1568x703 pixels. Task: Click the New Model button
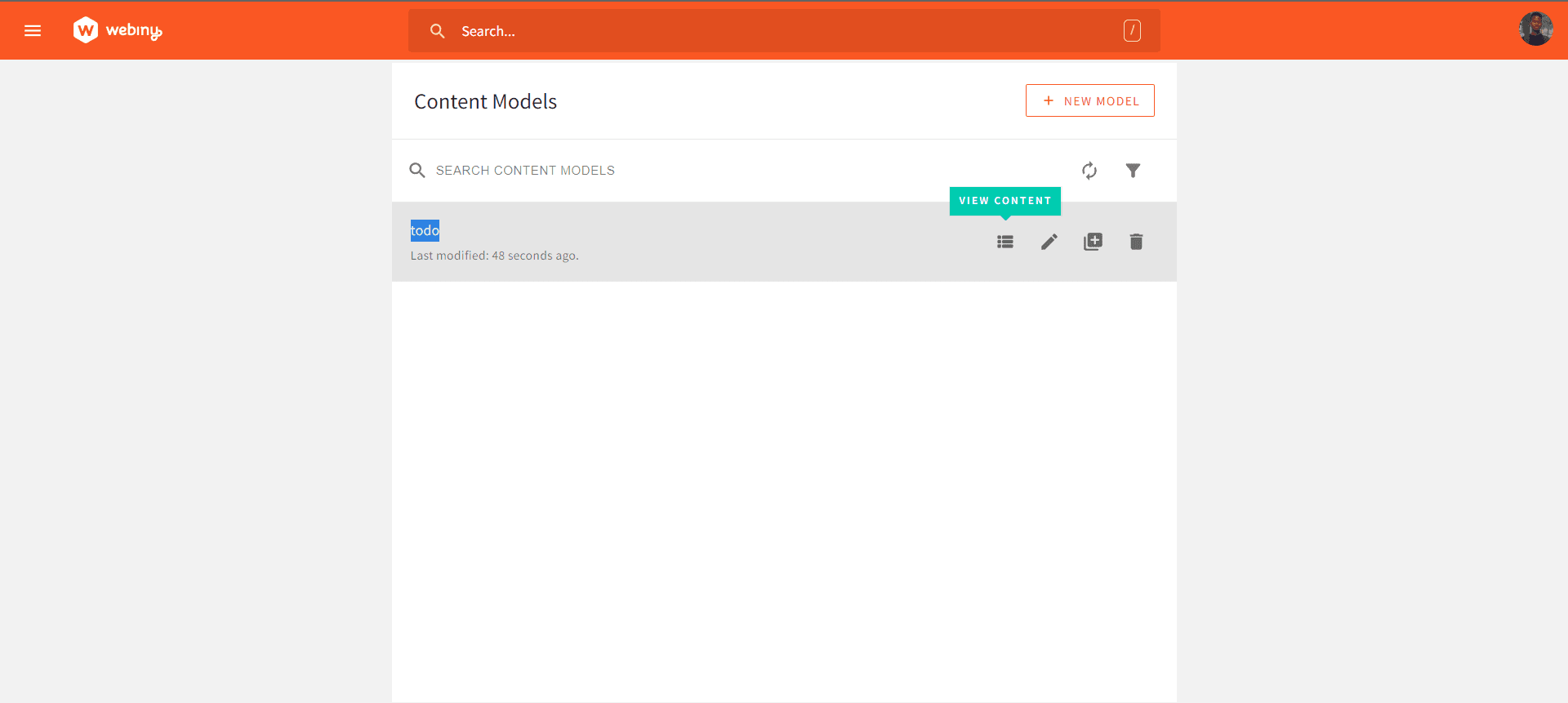(x=1089, y=100)
